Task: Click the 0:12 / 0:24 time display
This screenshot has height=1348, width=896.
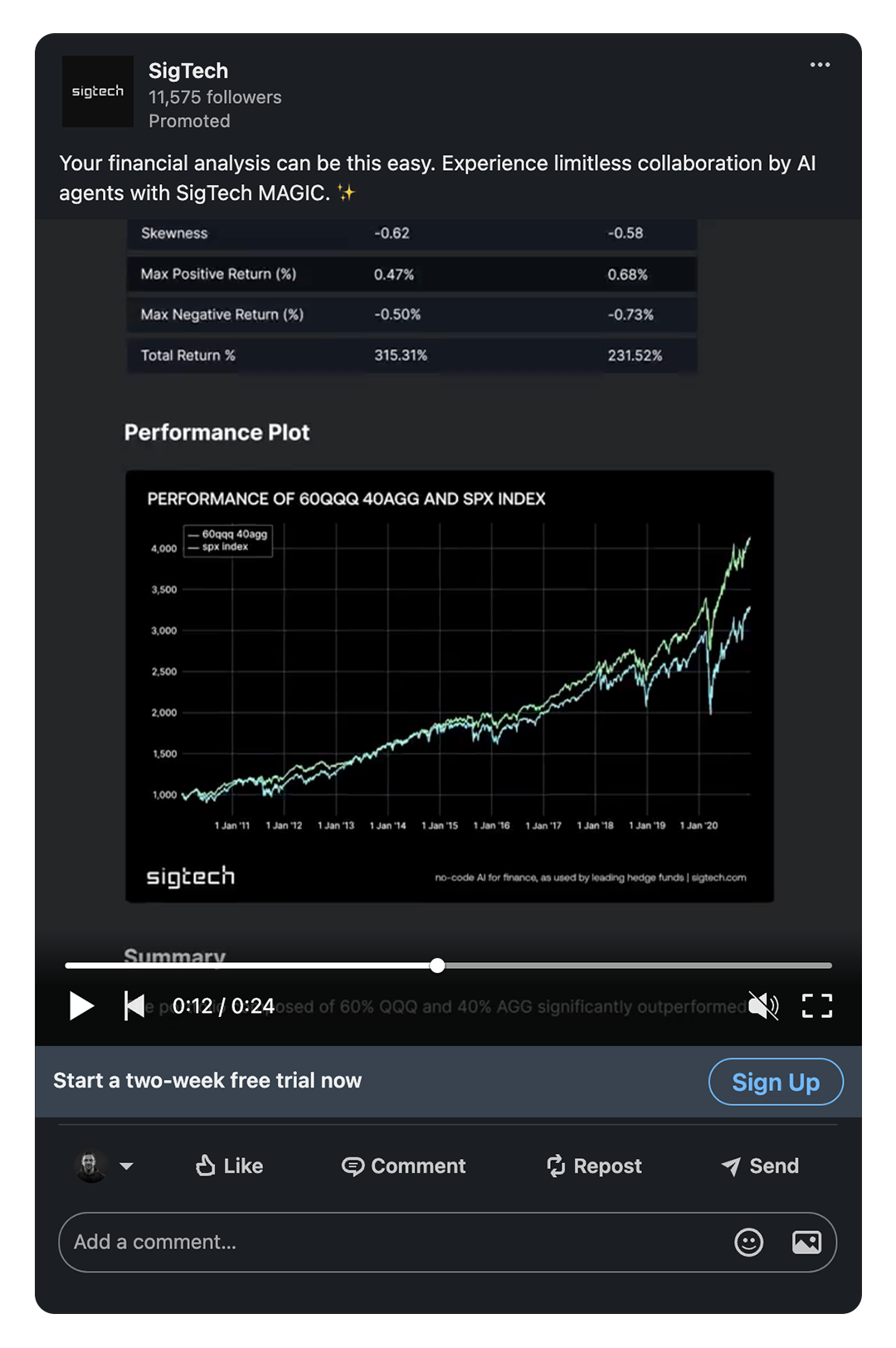Action: point(223,1005)
